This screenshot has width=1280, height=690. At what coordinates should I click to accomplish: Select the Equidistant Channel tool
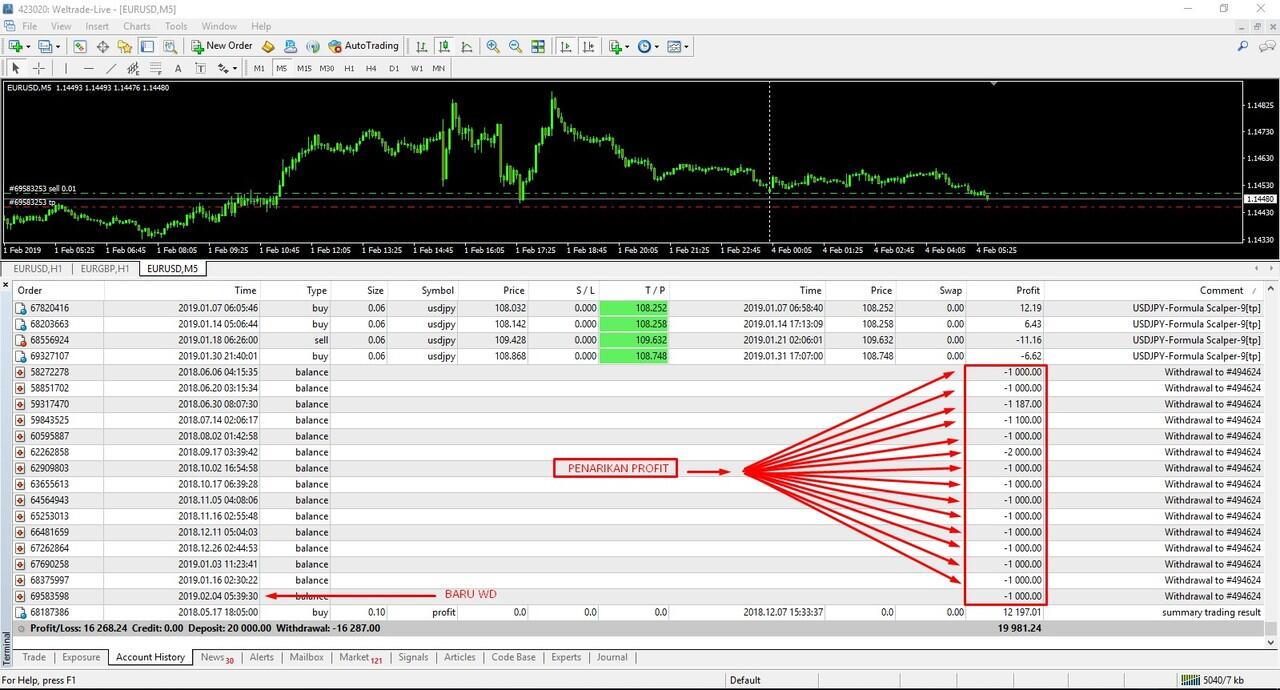click(x=133, y=68)
